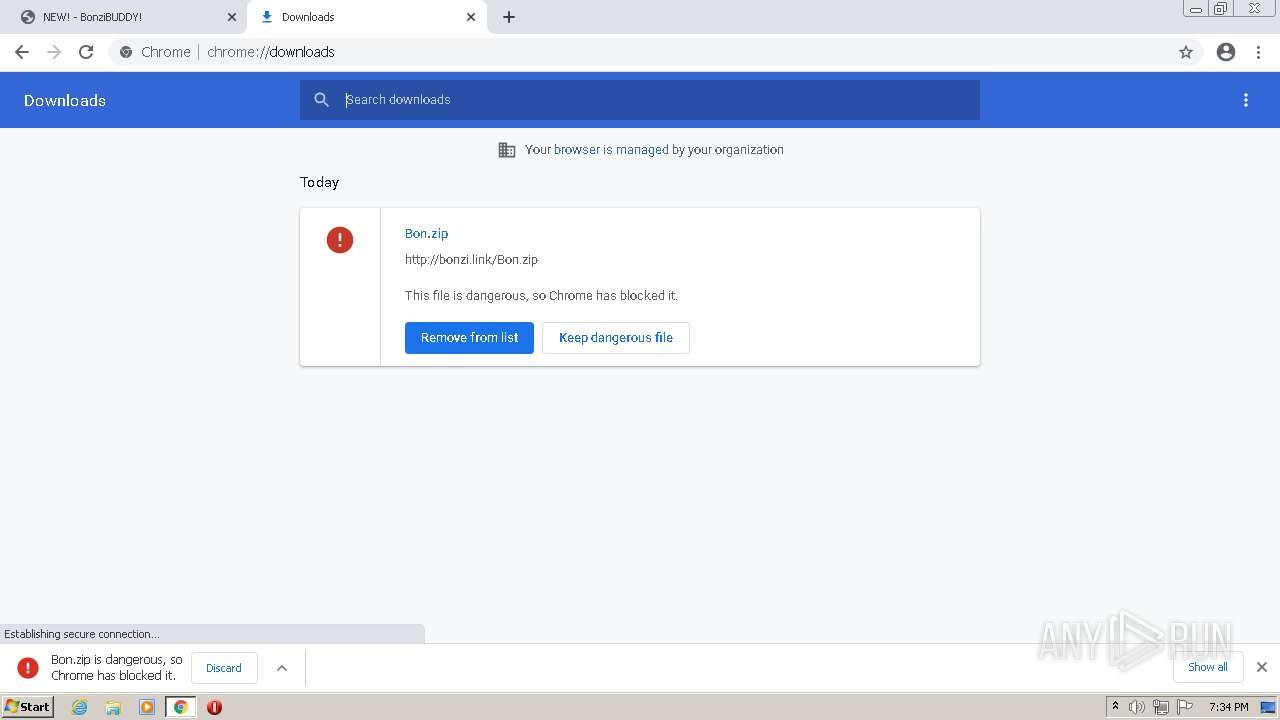The width and height of the screenshot is (1280, 720).
Task: Select the Downloads tab
Action: 367,17
